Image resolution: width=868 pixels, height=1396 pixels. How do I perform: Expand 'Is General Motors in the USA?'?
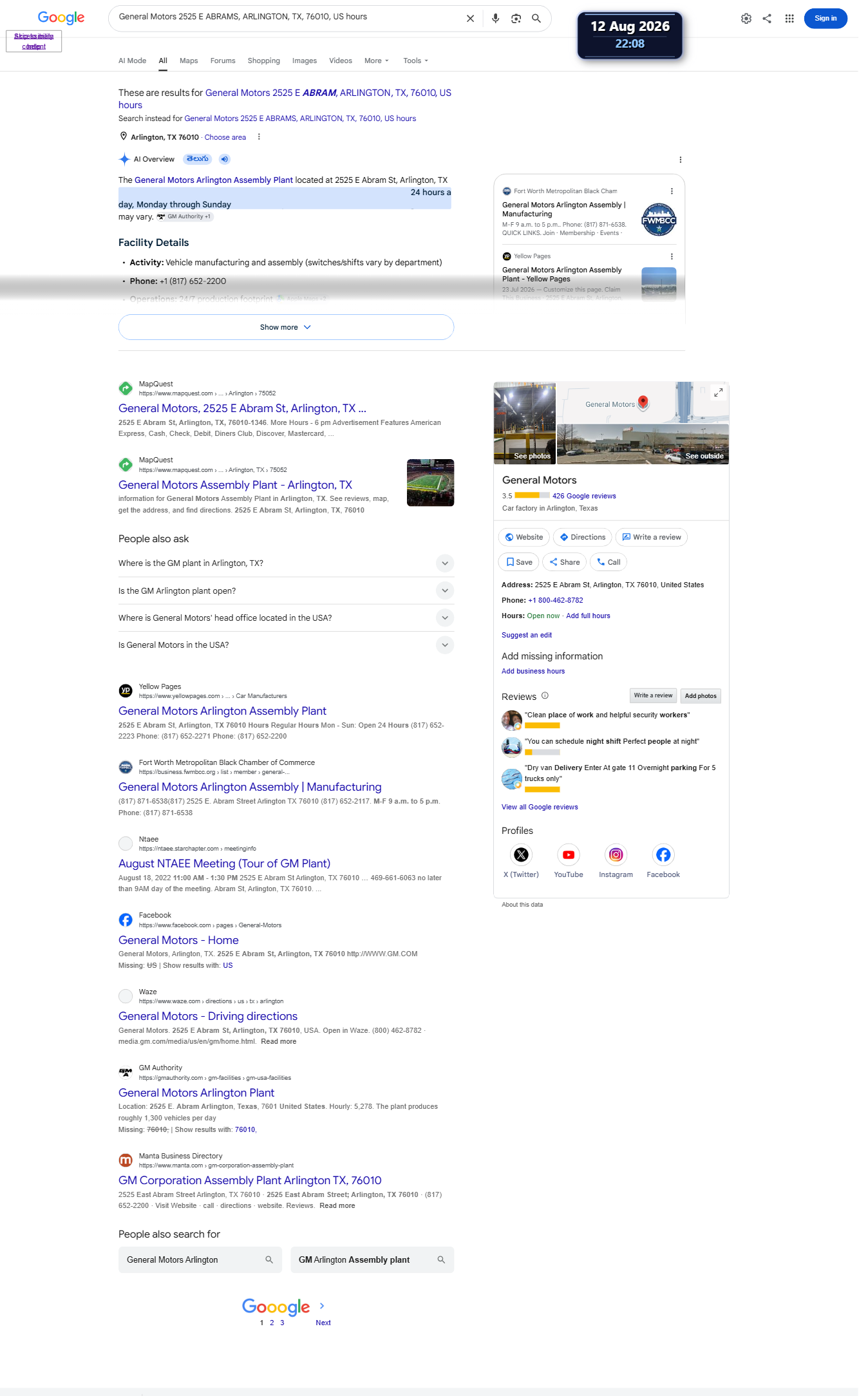[286, 645]
